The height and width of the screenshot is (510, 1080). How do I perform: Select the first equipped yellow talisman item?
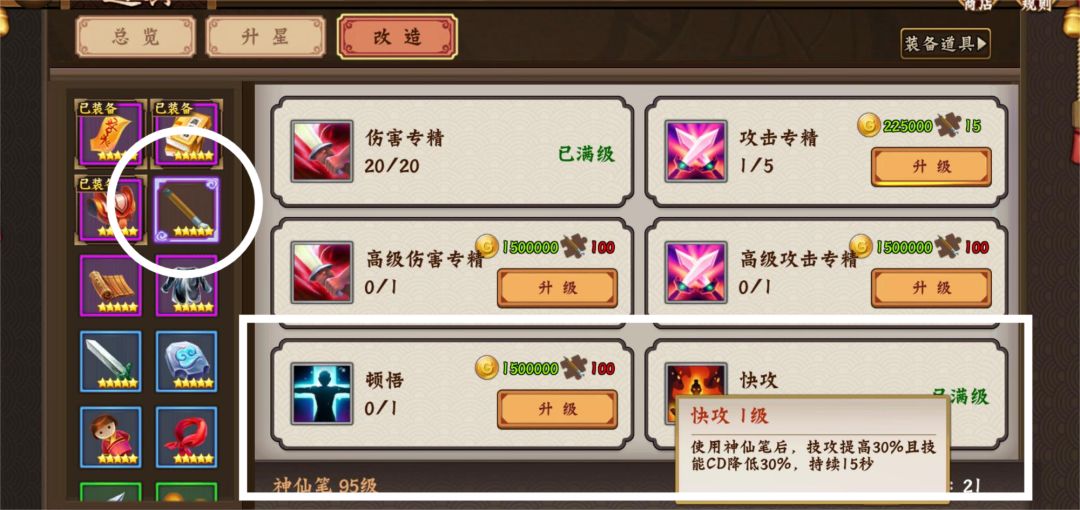coord(110,134)
